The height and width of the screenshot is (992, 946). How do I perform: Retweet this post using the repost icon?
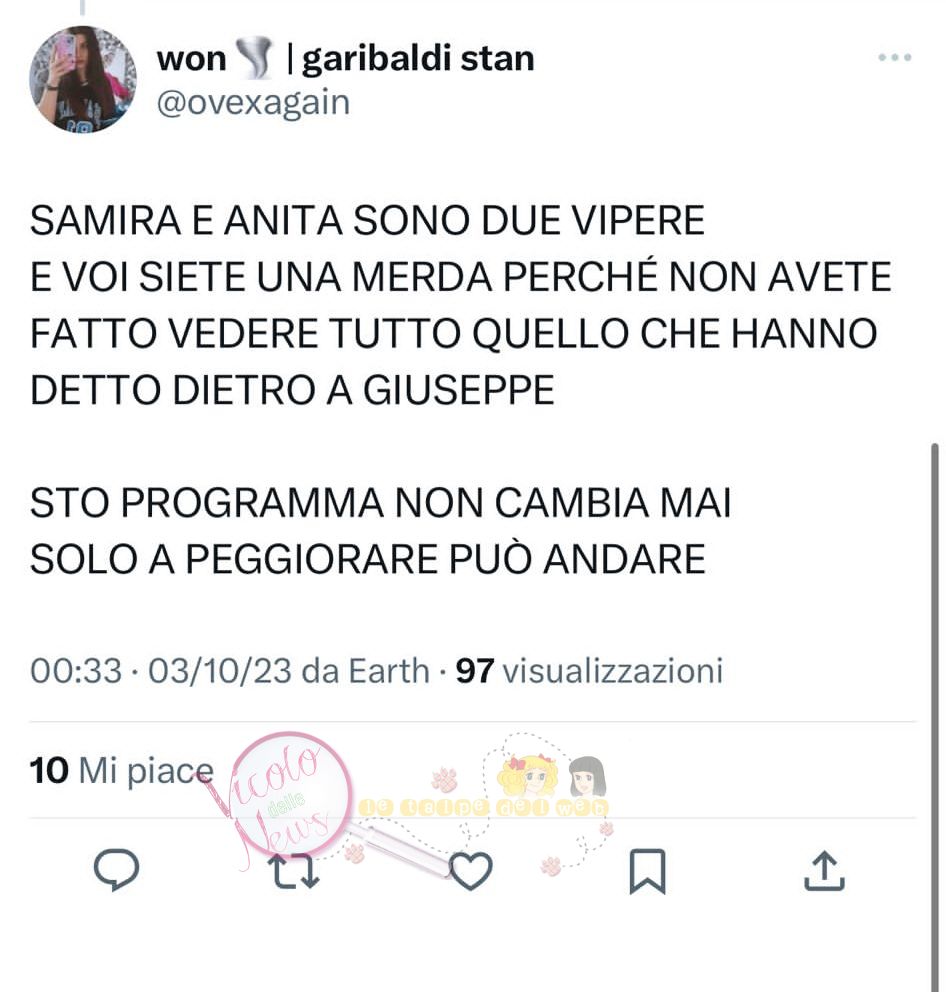(294, 871)
